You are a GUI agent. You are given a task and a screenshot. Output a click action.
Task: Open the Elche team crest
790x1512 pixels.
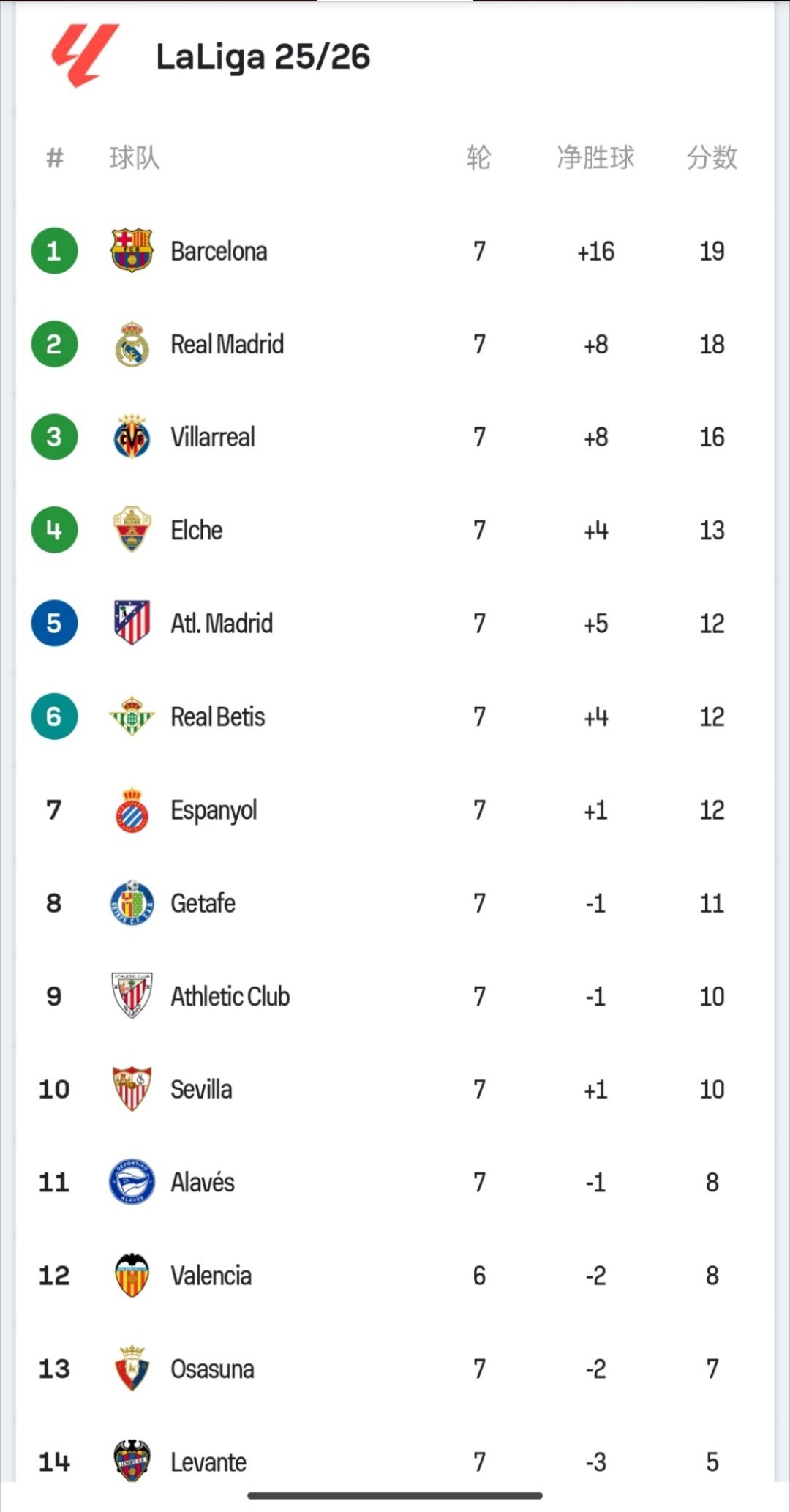click(132, 530)
